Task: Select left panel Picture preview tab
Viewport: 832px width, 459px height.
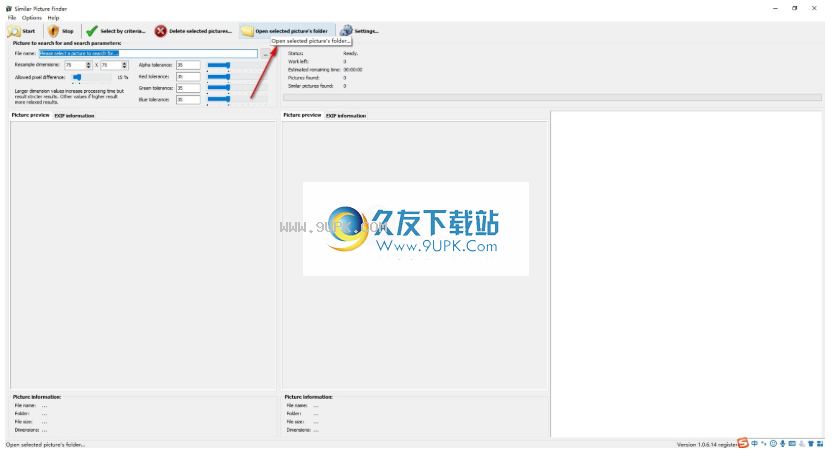Action: 31,115
